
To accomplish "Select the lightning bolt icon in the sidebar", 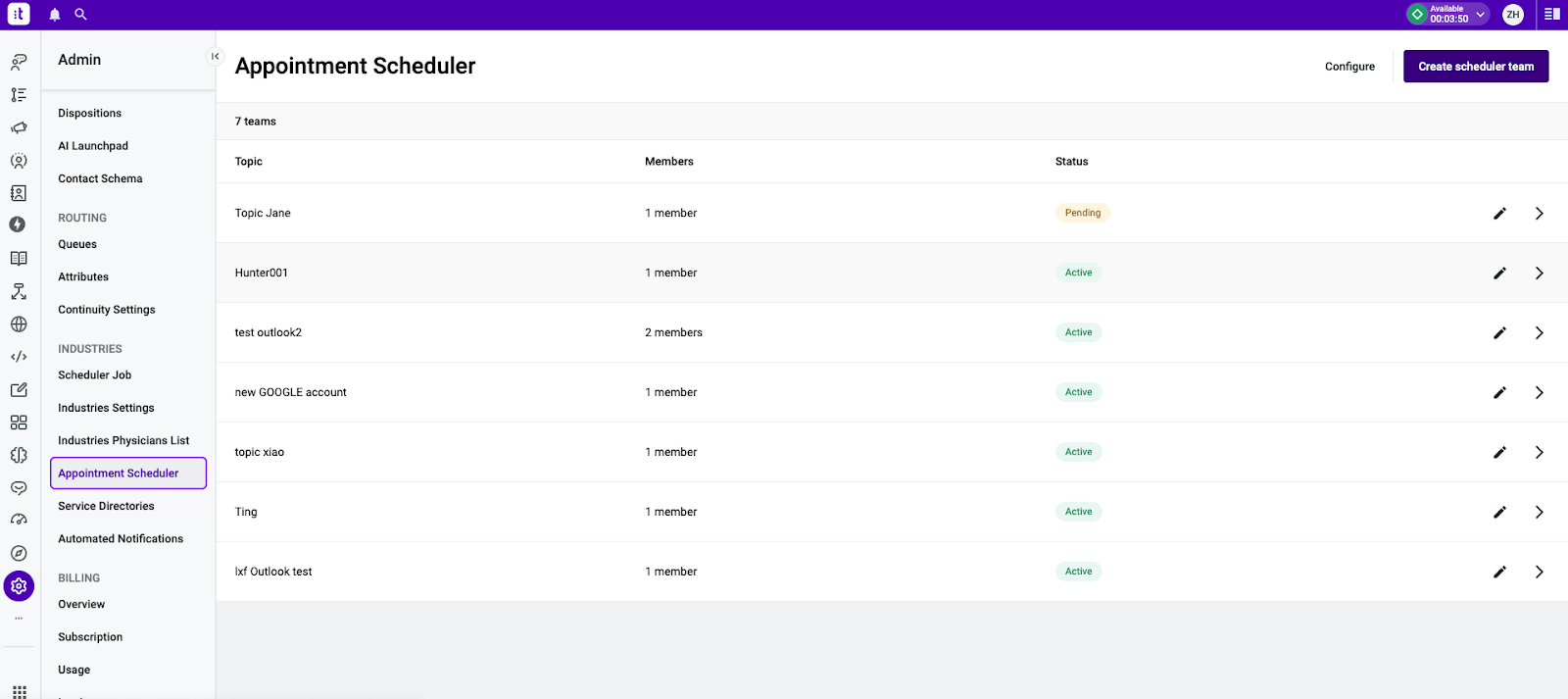I will (x=19, y=224).
